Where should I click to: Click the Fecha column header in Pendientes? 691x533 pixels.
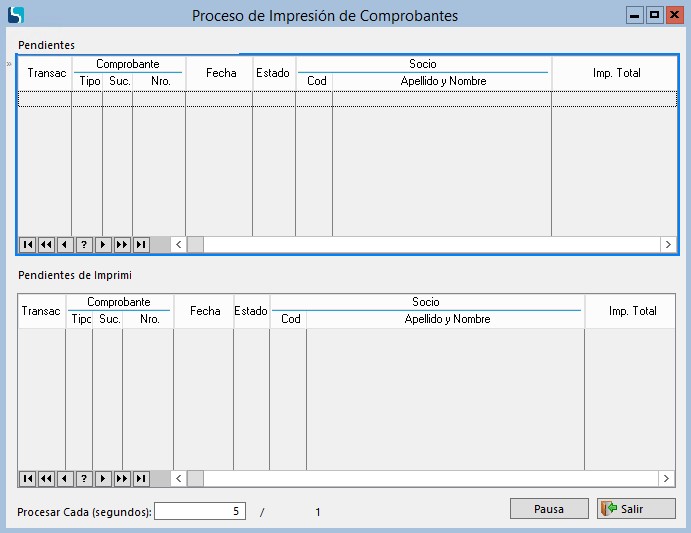pyautogui.click(x=221, y=73)
